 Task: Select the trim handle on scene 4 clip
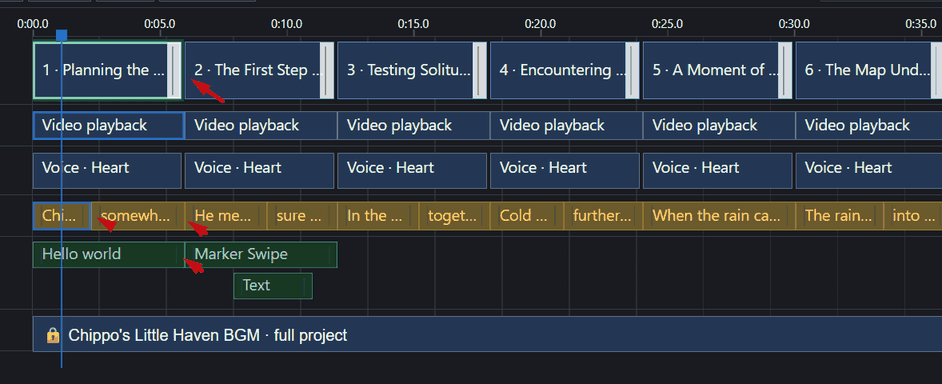632,70
